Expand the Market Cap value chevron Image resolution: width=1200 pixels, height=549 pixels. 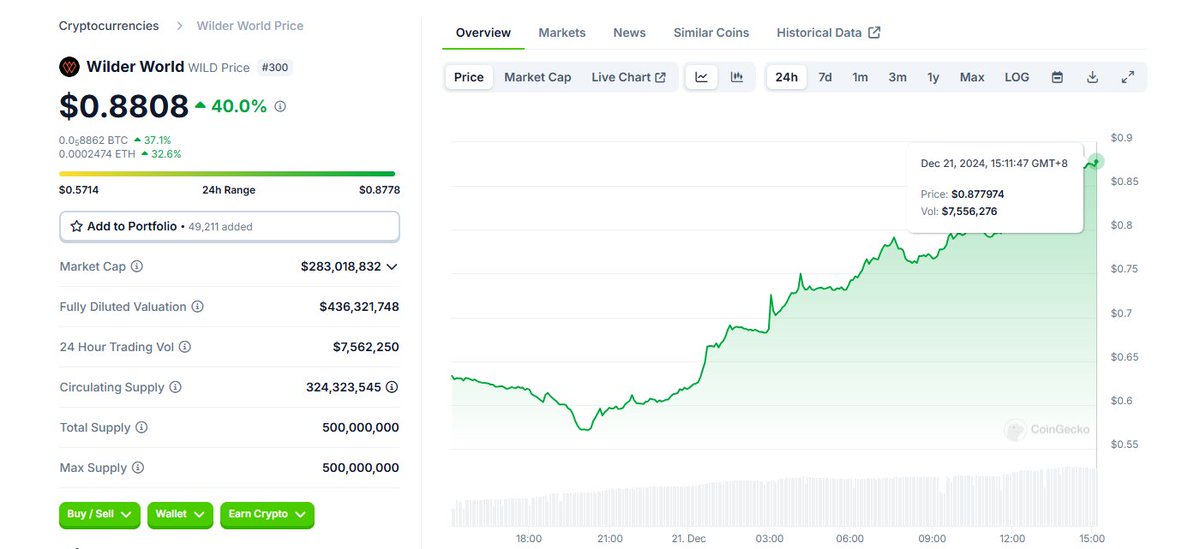(x=392, y=267)
